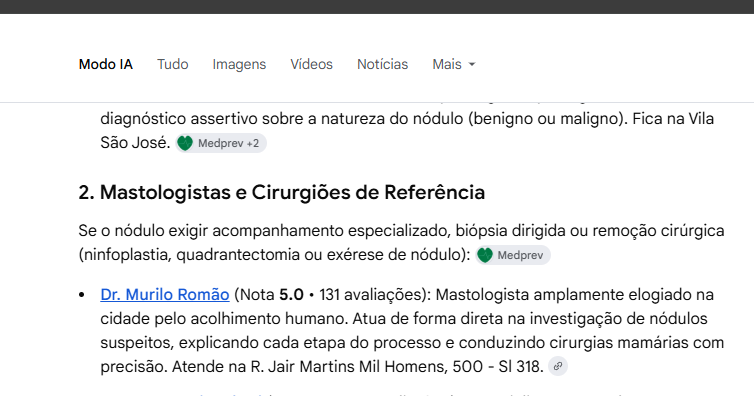Switch to the Modo IA tab
Screen dimensions: 754x396
click(106, 64)
